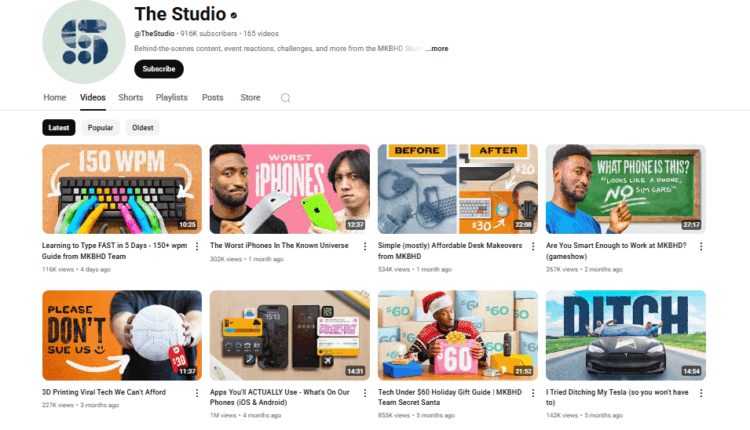Screen dimensions: 750x430
Task: Sort videos by Oldest
Action: click(143, 128)
